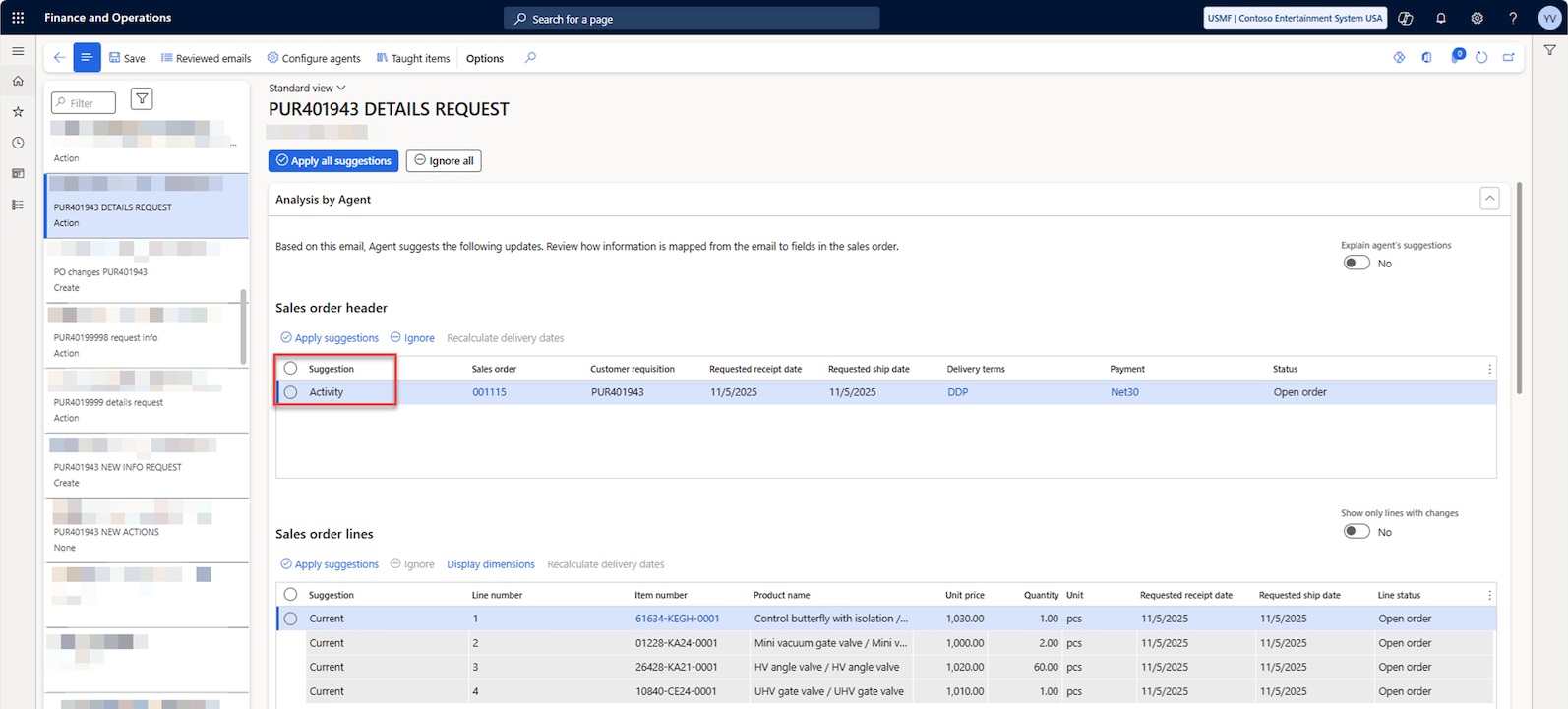1568x709 pixels.
Task: Click the Search for a page field
Action: pyautogui.click(x=692, y=19)
